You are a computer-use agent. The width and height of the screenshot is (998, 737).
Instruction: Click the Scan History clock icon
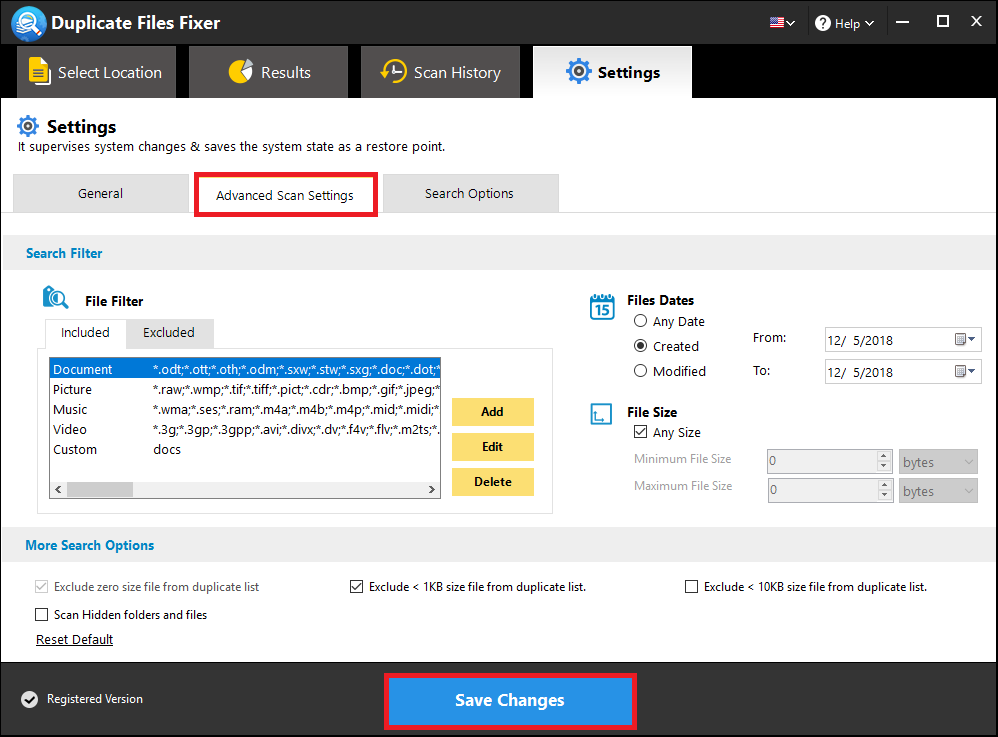click(393, 71)
